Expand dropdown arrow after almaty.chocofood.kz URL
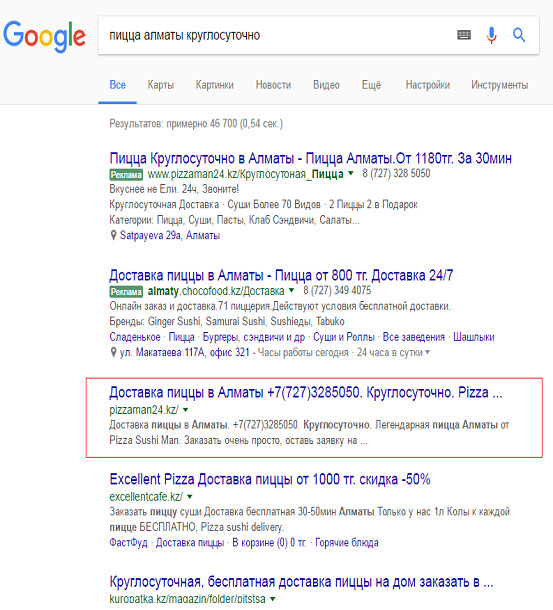553x610 pixels. pos(291,290)
